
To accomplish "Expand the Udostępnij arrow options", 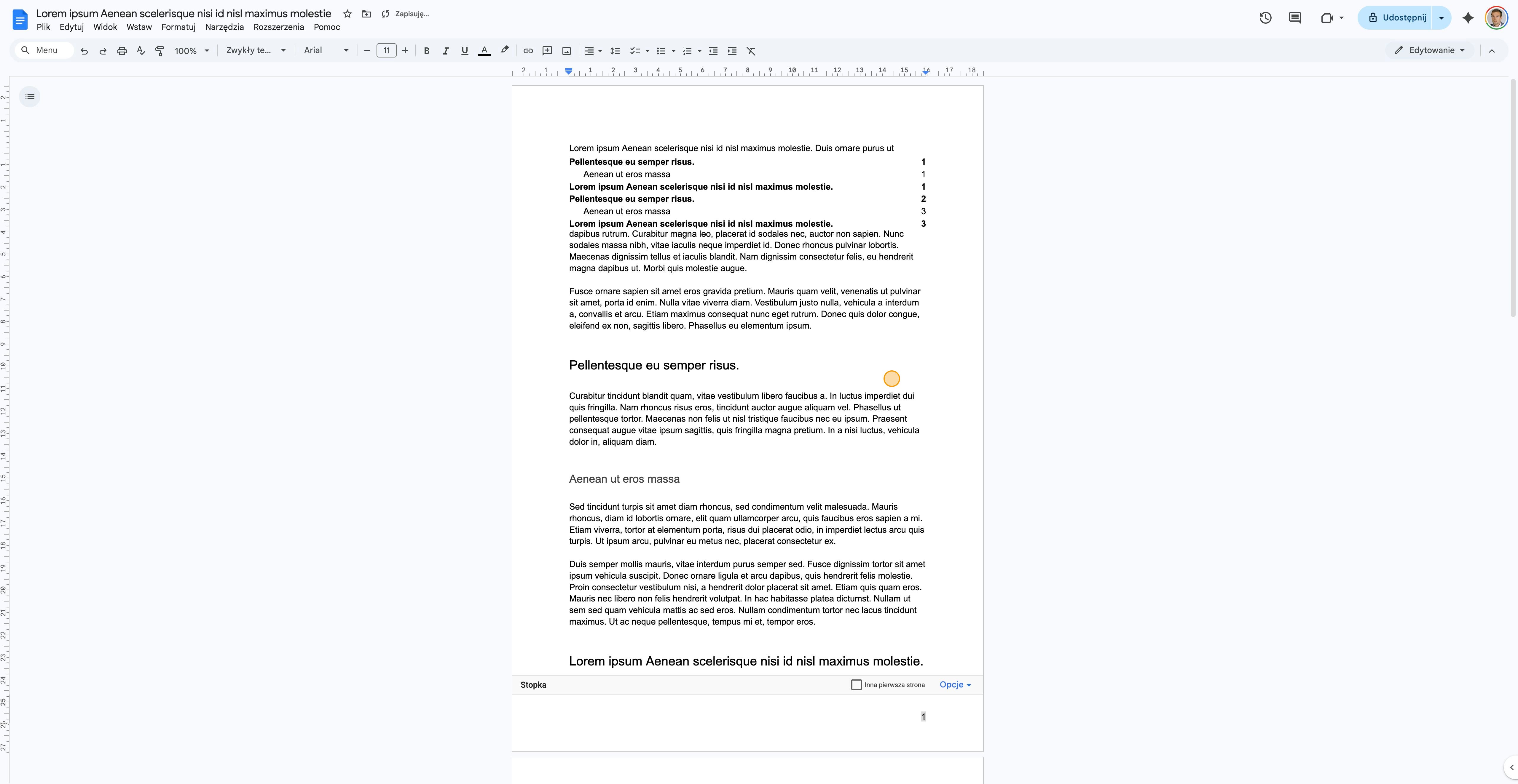I will 1442,18.
